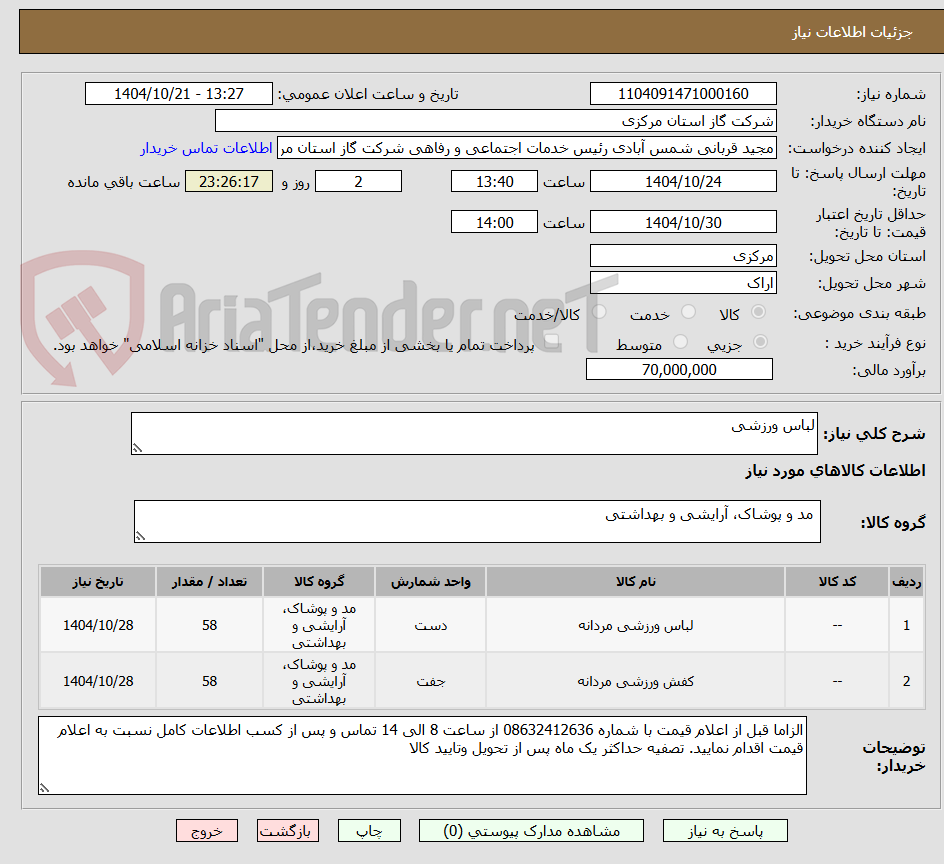Click the need number field 1104091471000160
Viewport: 944px width, 864px height.
(683, 93)
